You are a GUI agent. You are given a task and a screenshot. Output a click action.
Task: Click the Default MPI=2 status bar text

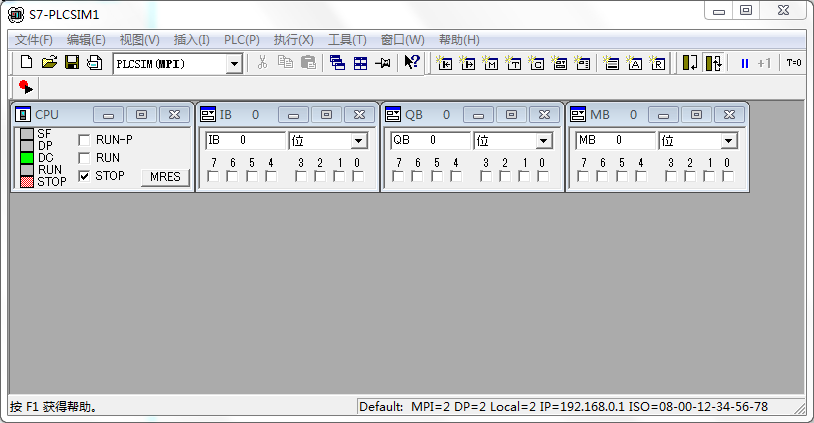pos(563,407)
